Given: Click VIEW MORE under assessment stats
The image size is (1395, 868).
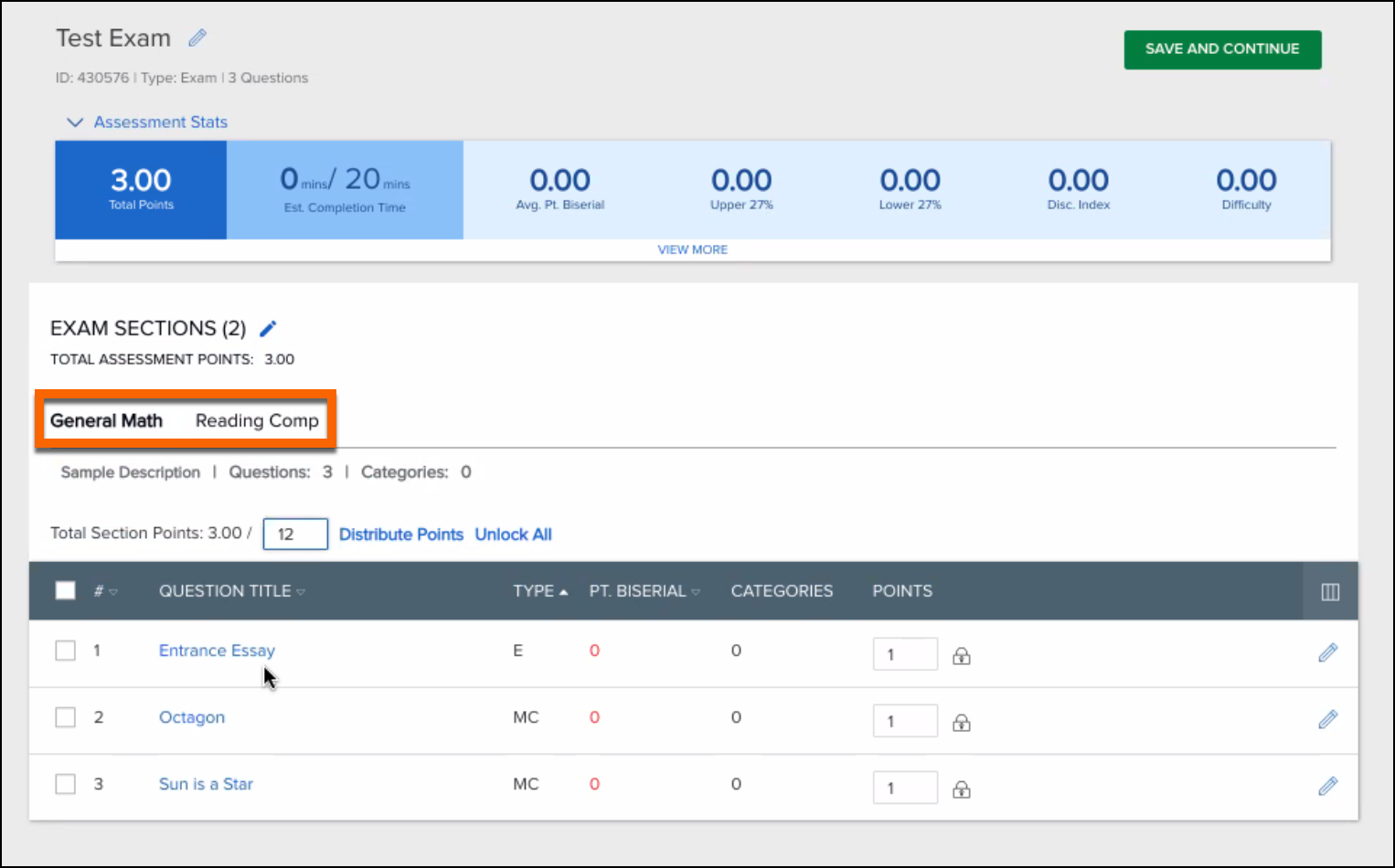Looking at the screenshot, I should 693,249.
